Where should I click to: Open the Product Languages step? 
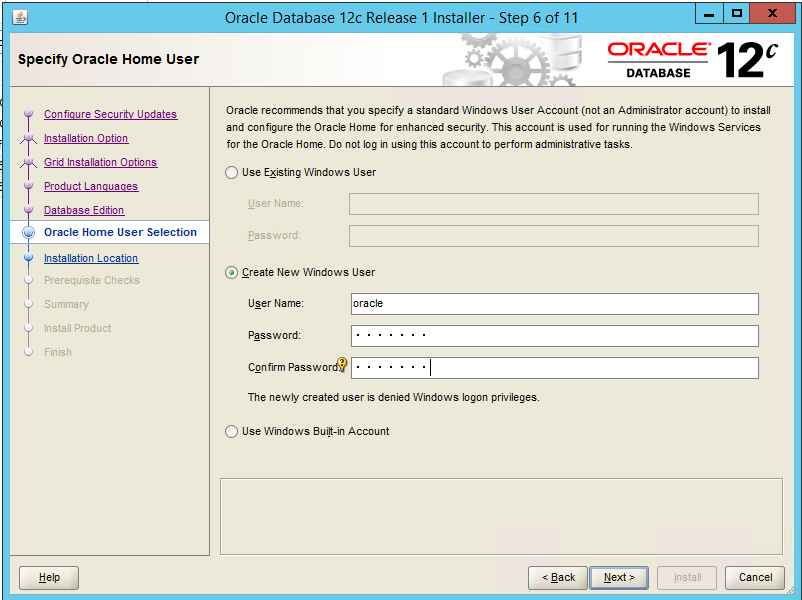click(91, 187)
